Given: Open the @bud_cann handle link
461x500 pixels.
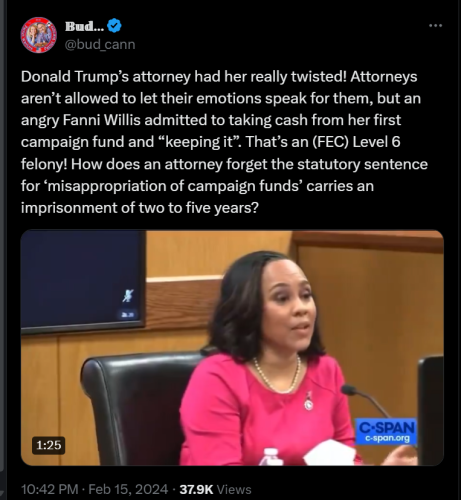Looking at the screenshot, I should click(100, 44).
